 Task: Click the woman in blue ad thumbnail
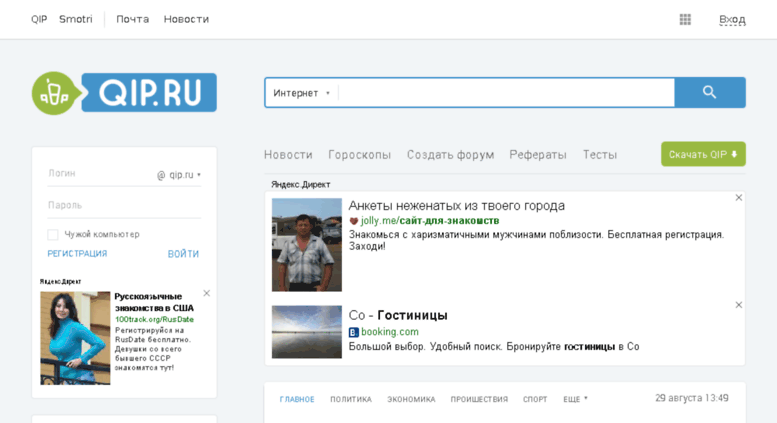pyautogui.click(x=75, y=338)
